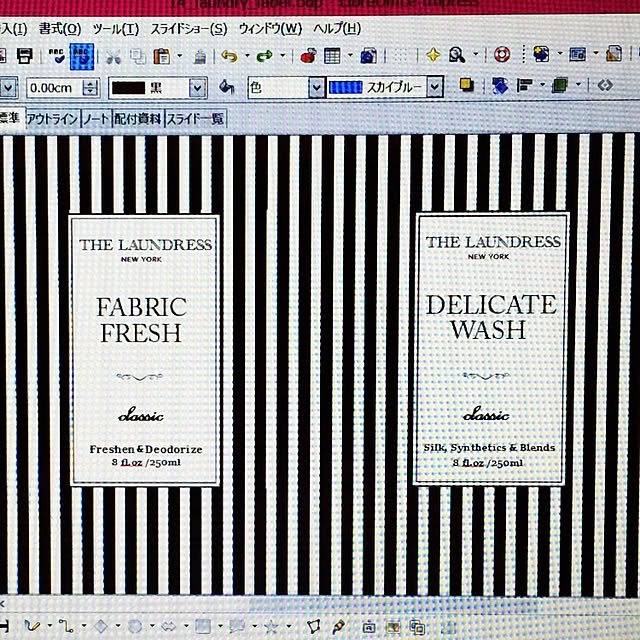Click the Copy icon
This screenshot has height=640, width=640.
[138, 56]
